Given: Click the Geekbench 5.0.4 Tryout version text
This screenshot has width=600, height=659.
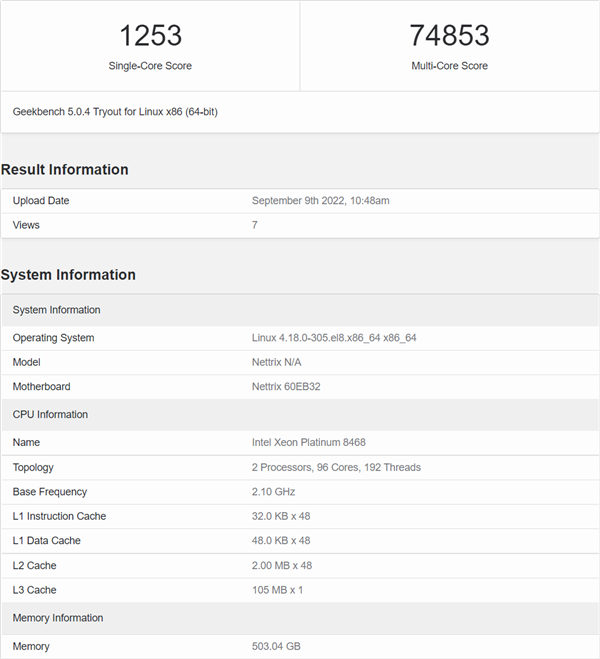Looking at the screenshot, I should 115,112.
